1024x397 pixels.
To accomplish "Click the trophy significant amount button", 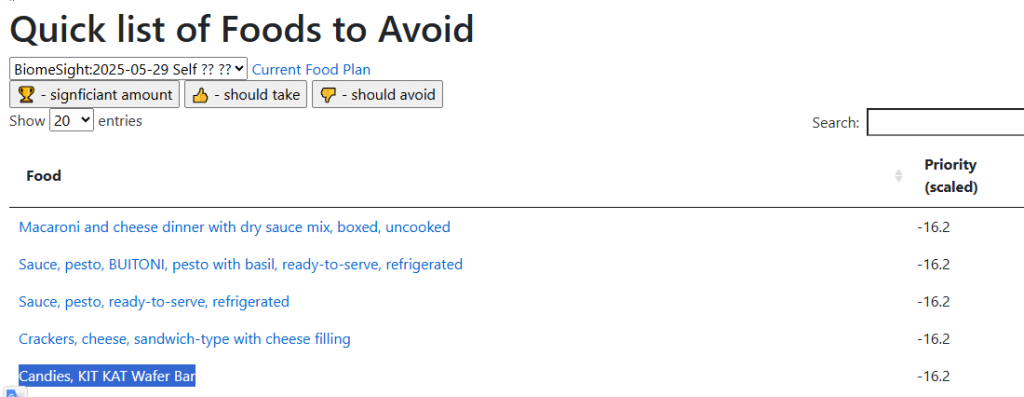I will pos(94,95).
